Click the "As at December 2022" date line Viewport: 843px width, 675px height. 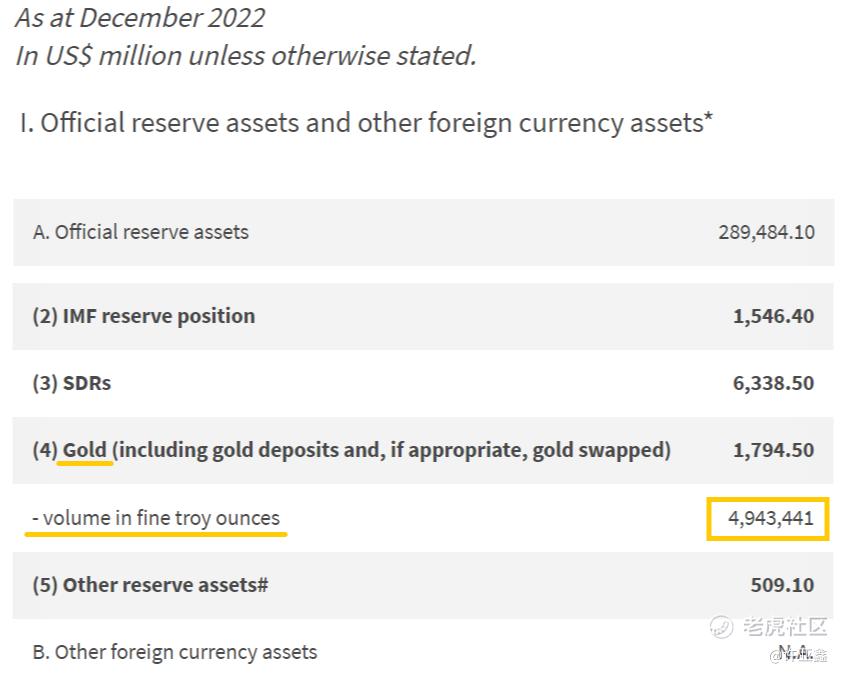coord(140,18)
